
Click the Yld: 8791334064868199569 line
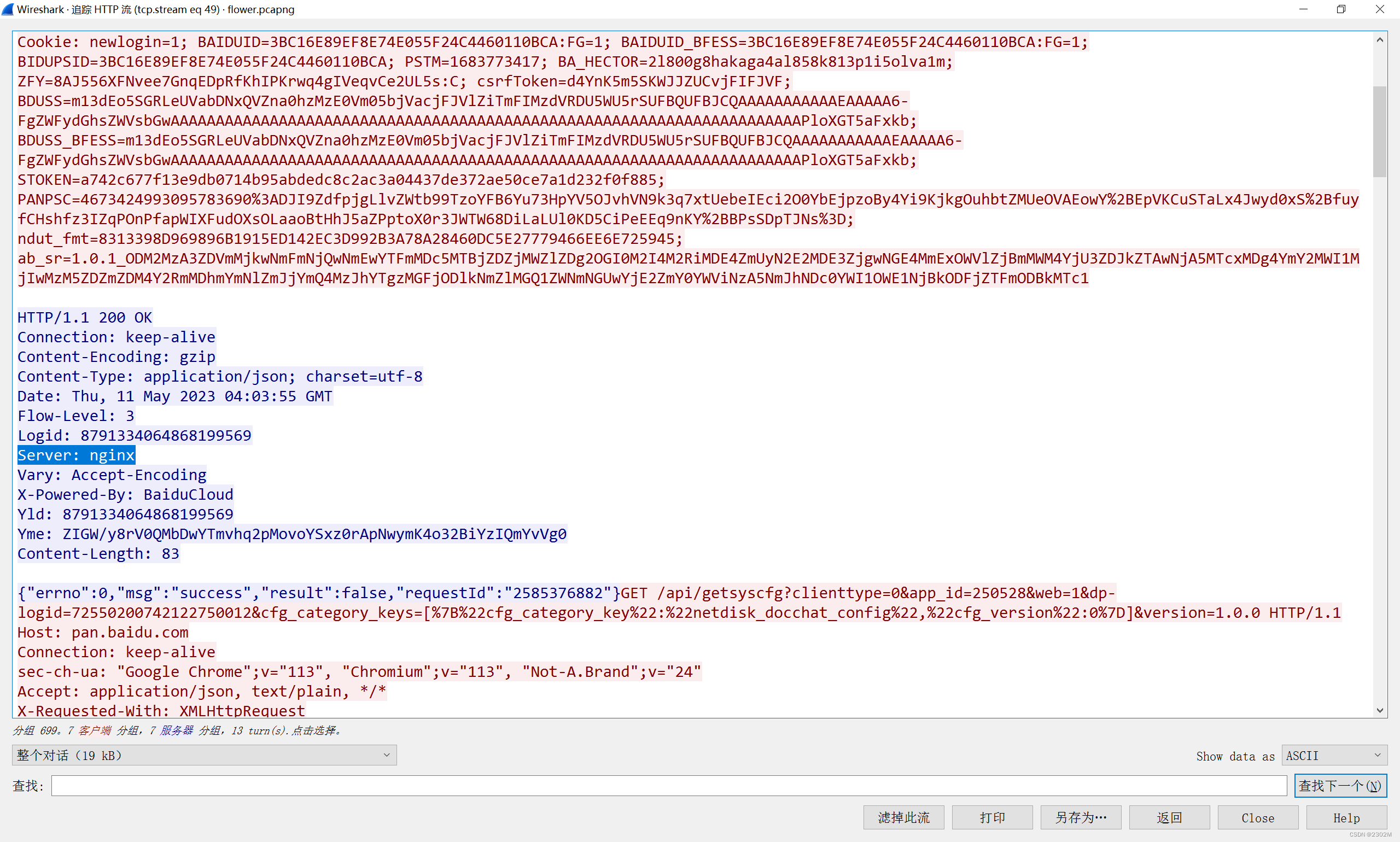pos(125,514)
